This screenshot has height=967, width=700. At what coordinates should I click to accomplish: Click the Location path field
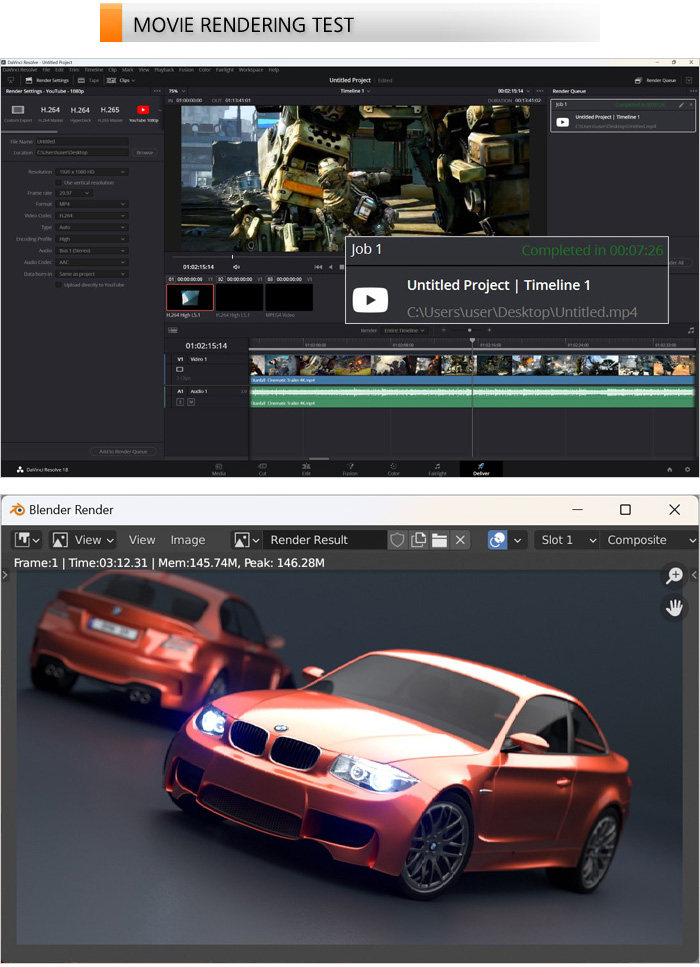[x=82, y=152]
